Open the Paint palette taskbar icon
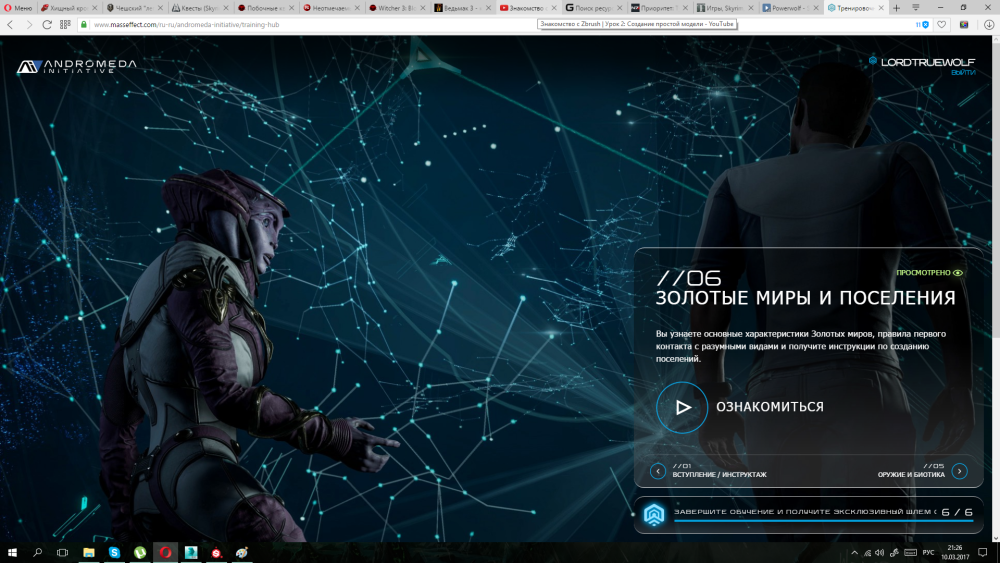This screenshot has width=1000, height=563. click(x=242, y=553)
